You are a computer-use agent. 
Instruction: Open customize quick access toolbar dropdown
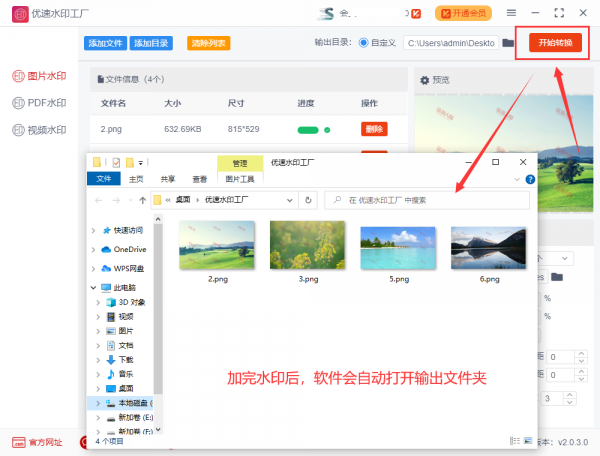pyautogui.click(x=141, y=163)
